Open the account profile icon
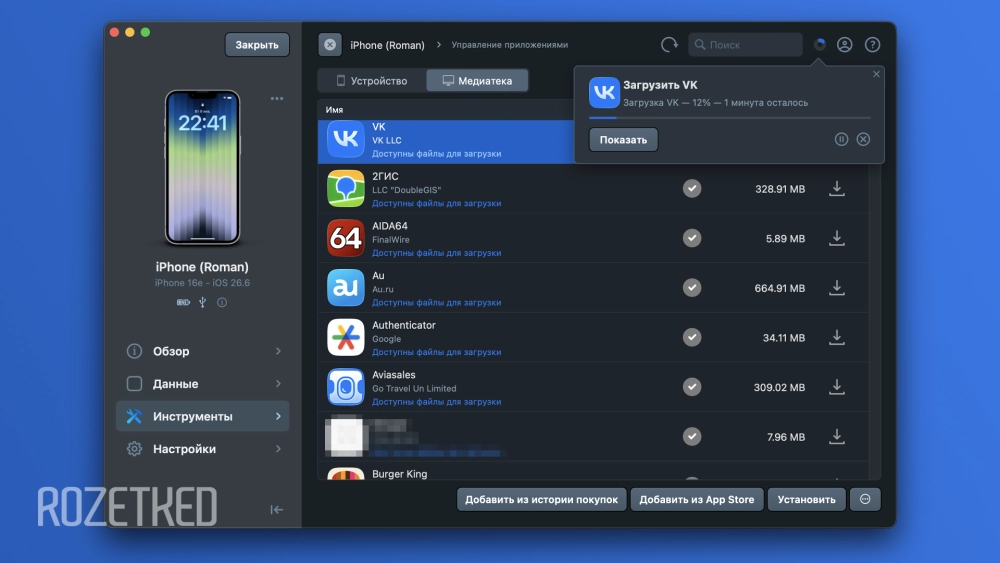Screen dimensions: 1000x563 tap(844, 45)
